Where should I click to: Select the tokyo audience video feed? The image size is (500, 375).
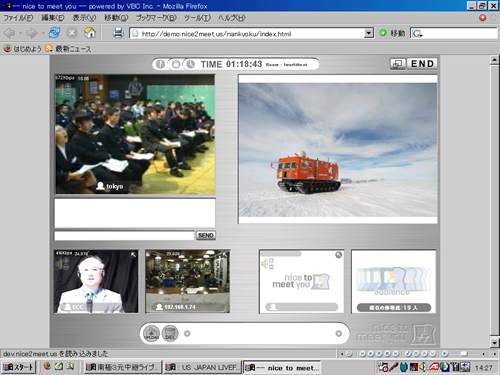(x=135, y=134)
